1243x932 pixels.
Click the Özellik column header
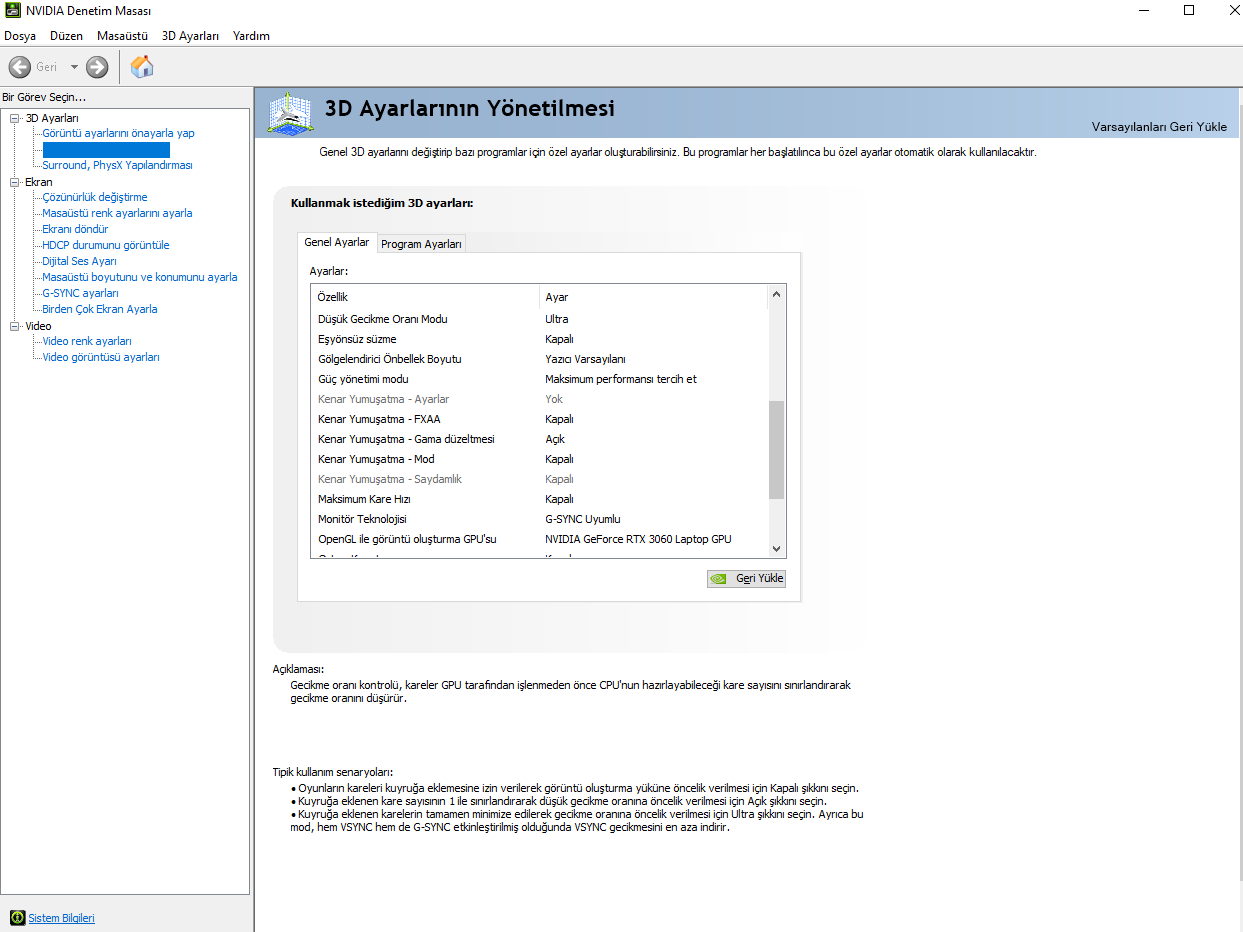tap(425, 297)
